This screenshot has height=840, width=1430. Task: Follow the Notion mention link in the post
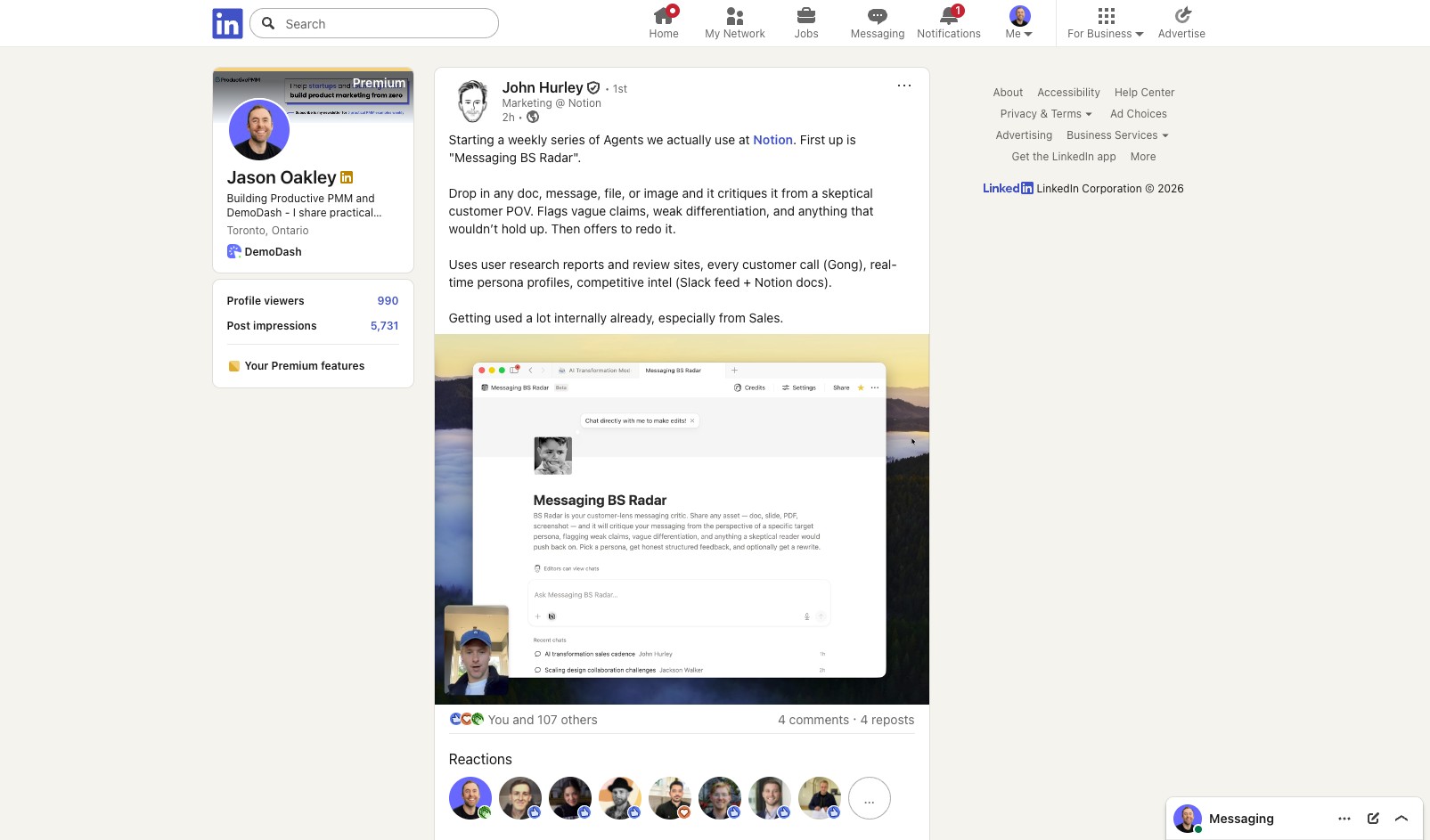(x=772, y=140)
